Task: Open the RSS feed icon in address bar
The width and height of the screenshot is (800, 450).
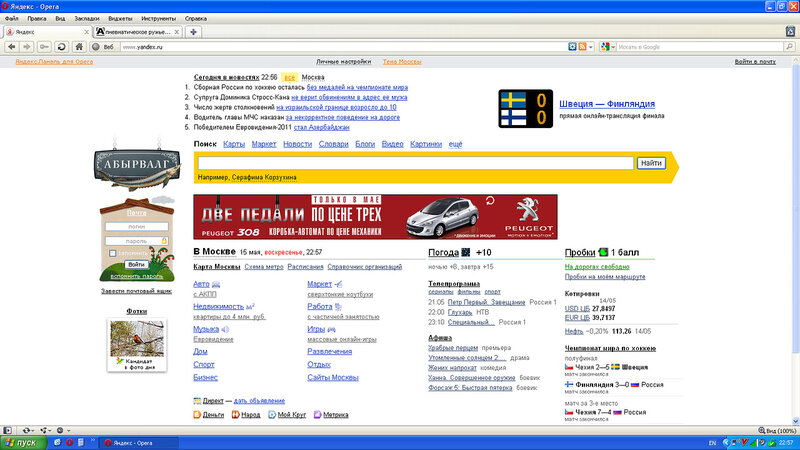Action: (x=582, y=46)
